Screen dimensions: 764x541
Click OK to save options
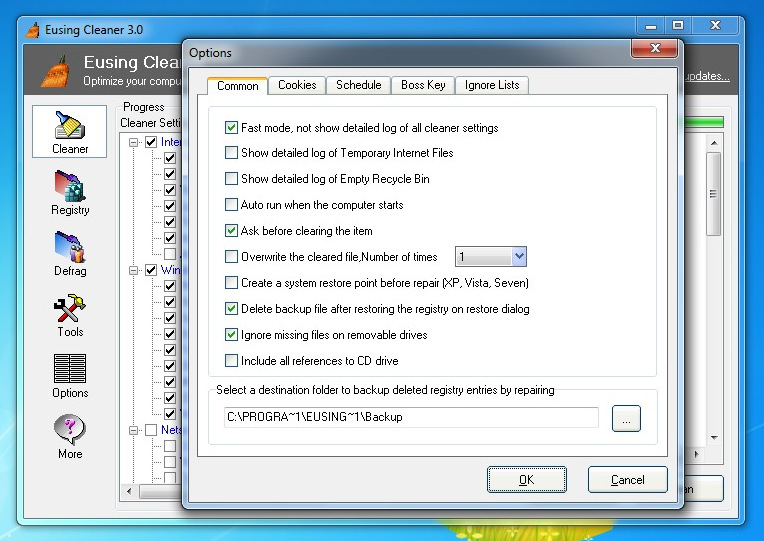pos(527,480)
